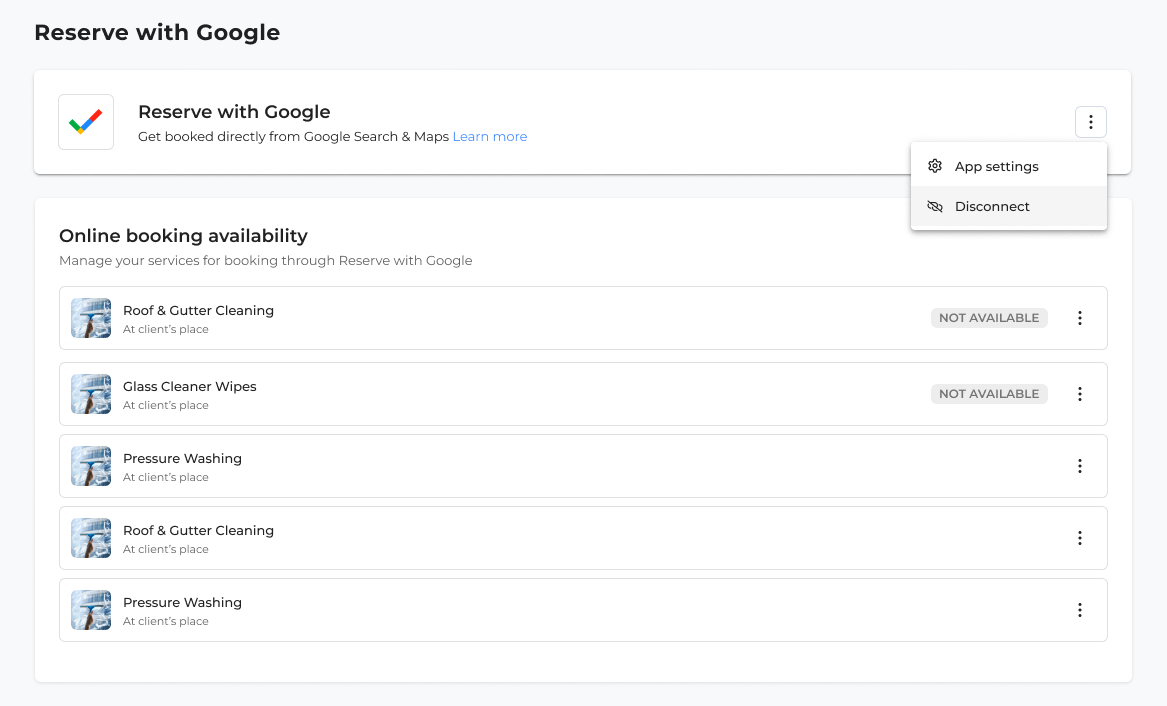This screenshot has width=1167, height=706.
Task: Click three-dot icon on last Pressure Washing service
Action: tap(1080, 610)
